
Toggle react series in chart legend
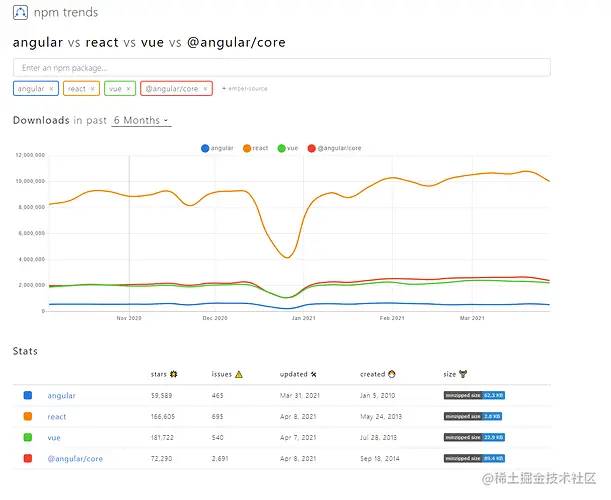pos(256,148)
